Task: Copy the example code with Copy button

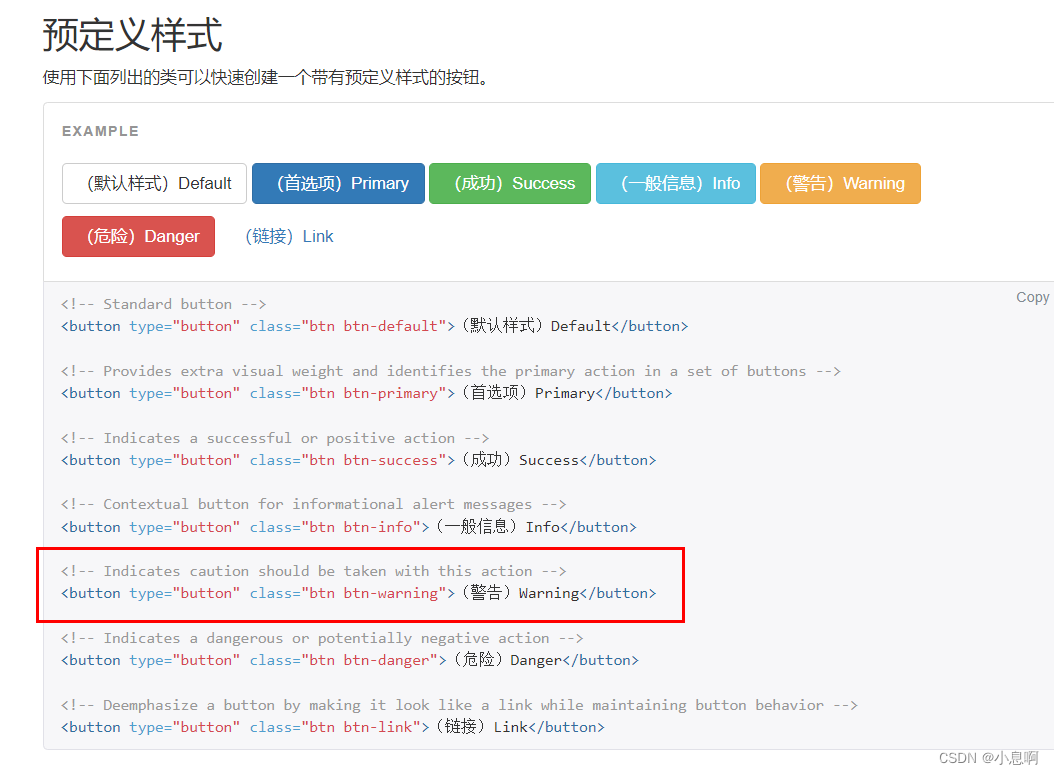Action: pos(1032,297)
